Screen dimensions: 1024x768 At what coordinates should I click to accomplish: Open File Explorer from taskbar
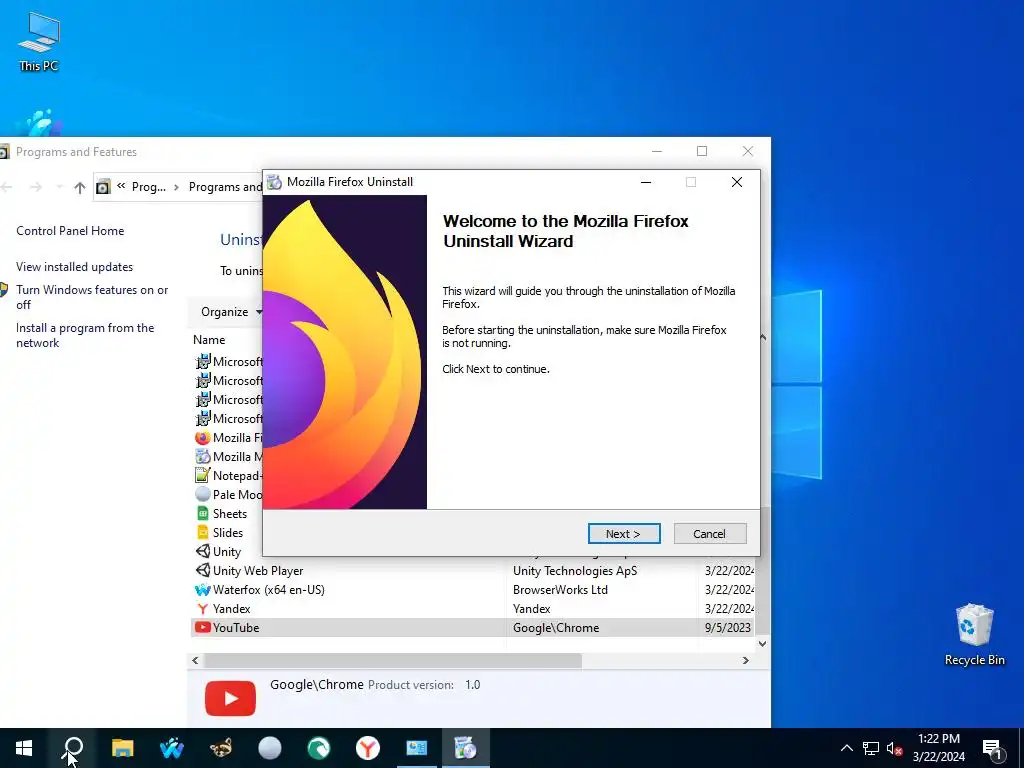coord(122,748)
